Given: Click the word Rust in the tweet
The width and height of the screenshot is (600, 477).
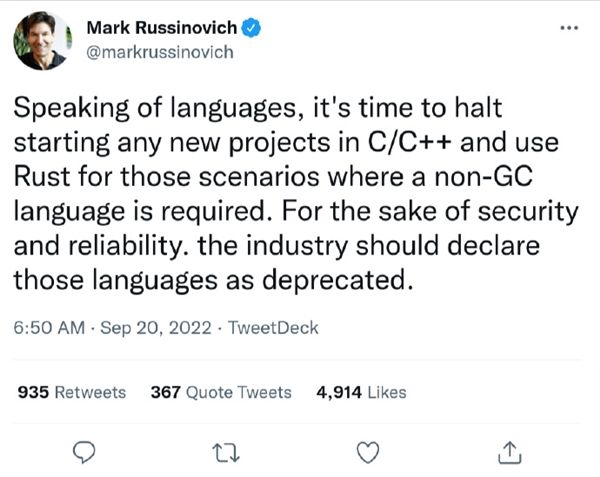Looking at the screenshot, I should (x=42, y=176).
